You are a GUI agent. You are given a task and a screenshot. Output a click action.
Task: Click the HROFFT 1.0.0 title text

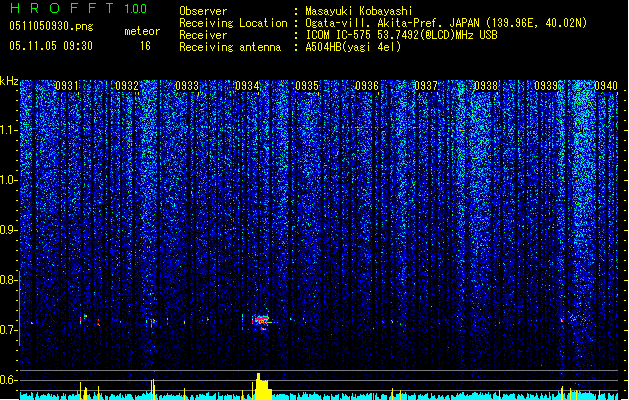(78, 8)
